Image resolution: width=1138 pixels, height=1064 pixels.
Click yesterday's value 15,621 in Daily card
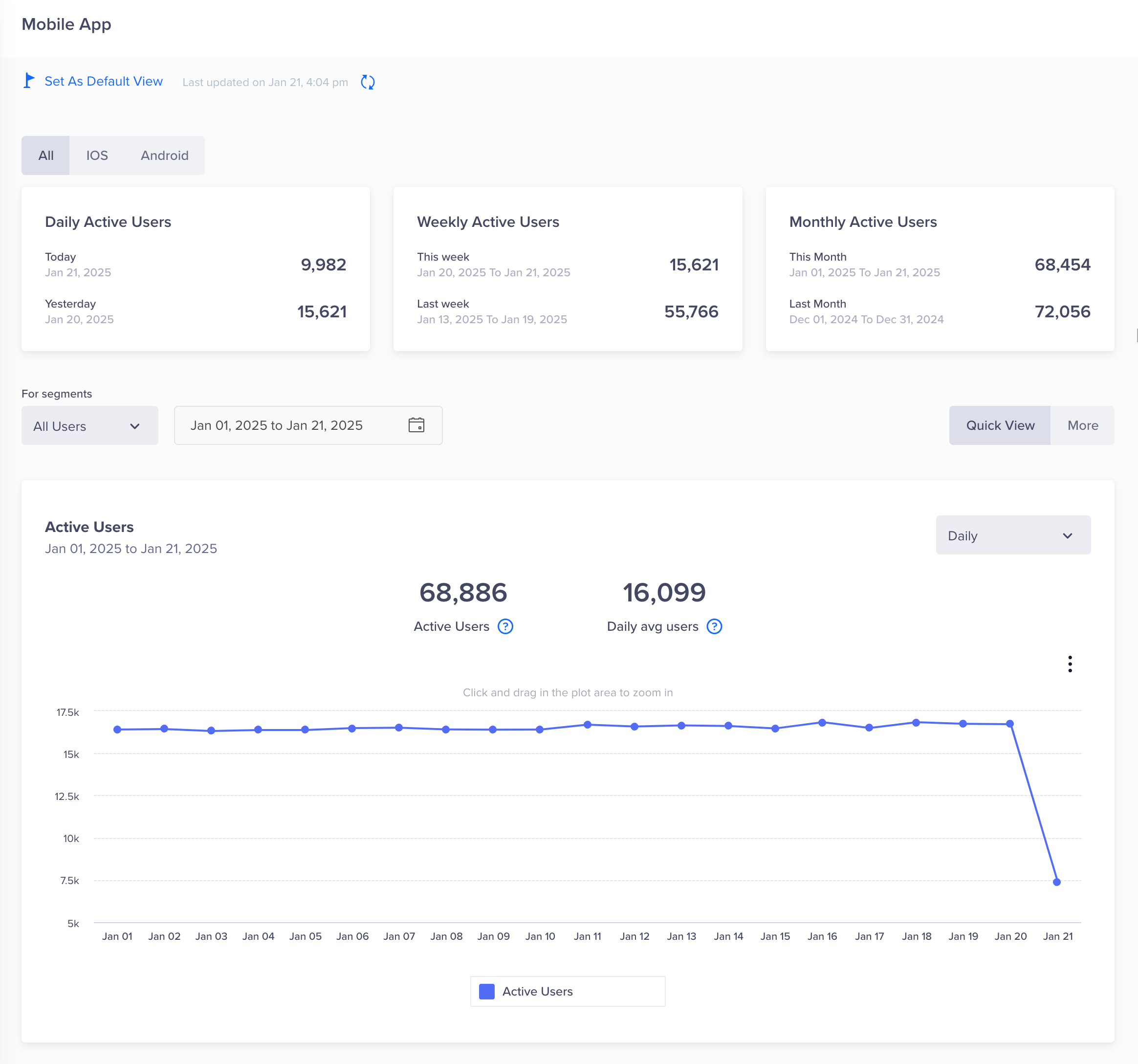coord(322,311)
